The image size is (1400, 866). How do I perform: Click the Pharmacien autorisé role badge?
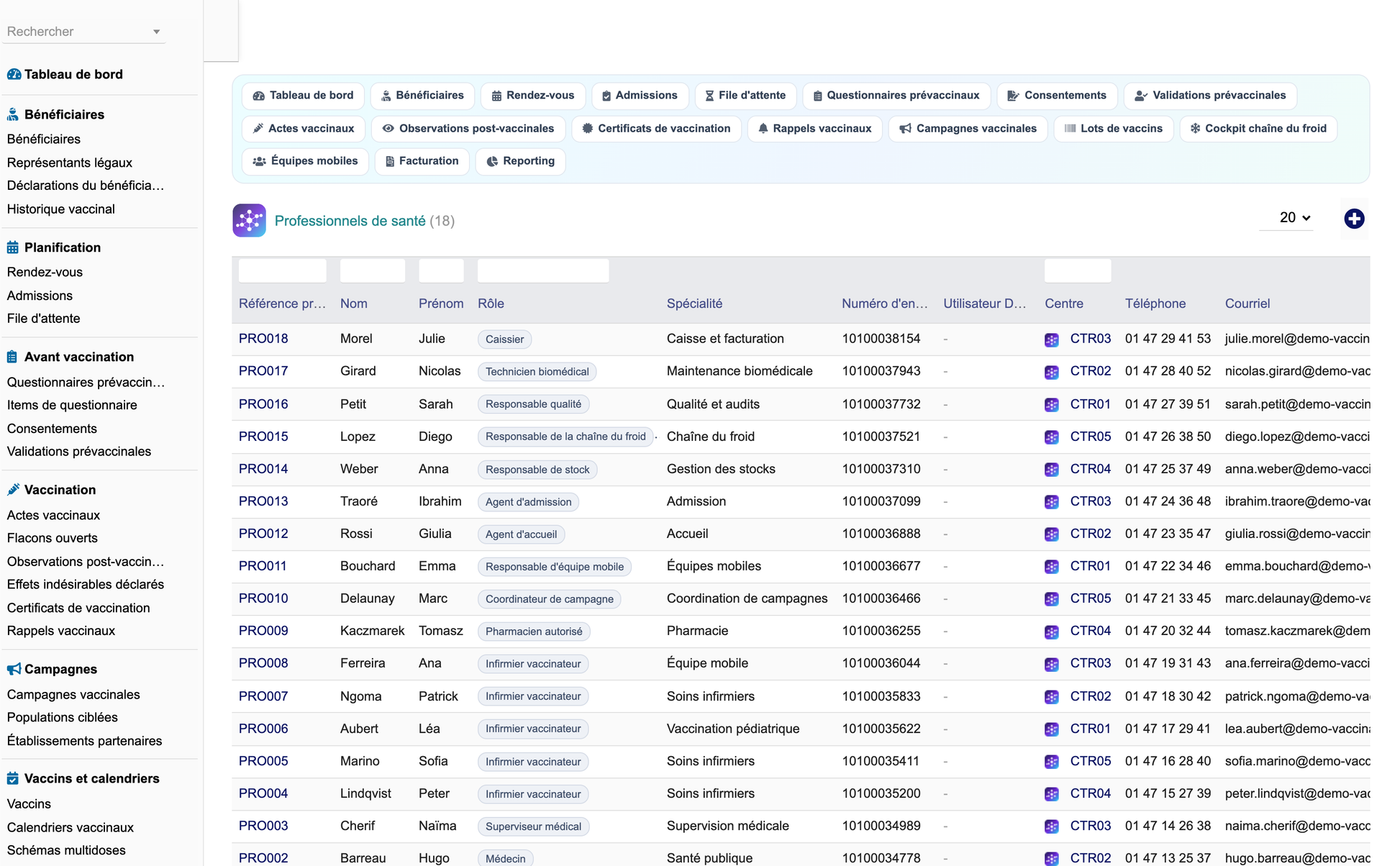coord(534,632)
